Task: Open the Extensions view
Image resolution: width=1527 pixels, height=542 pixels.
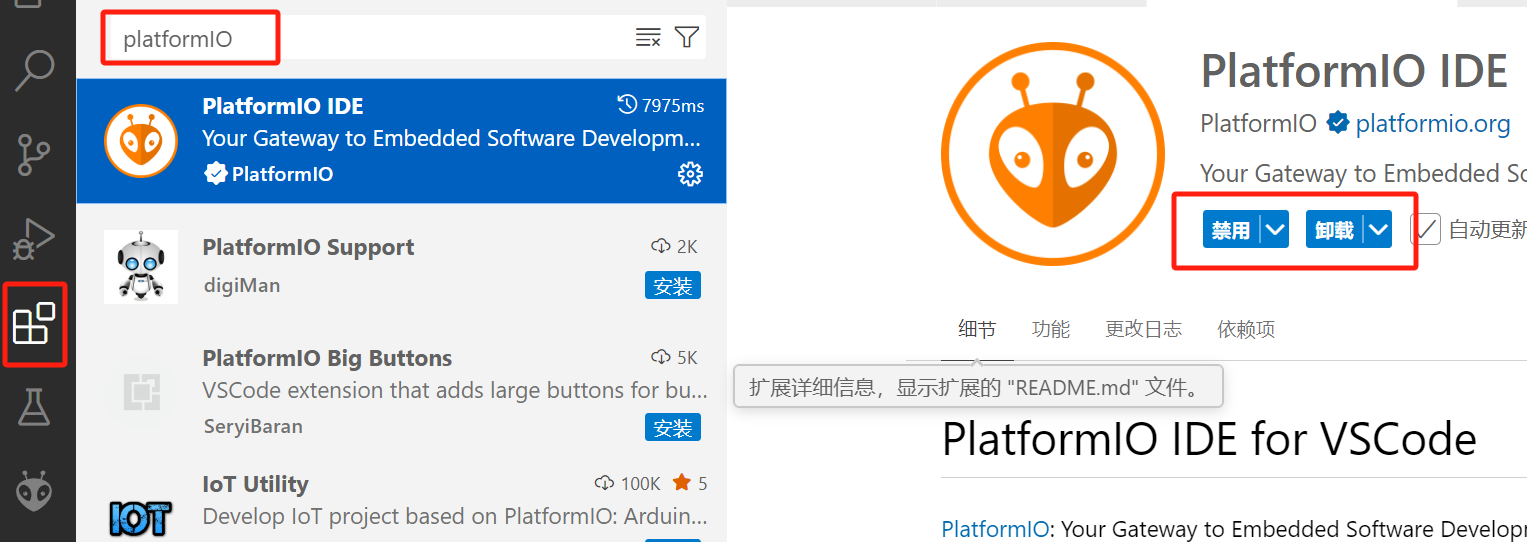Action: pos(33,323)
